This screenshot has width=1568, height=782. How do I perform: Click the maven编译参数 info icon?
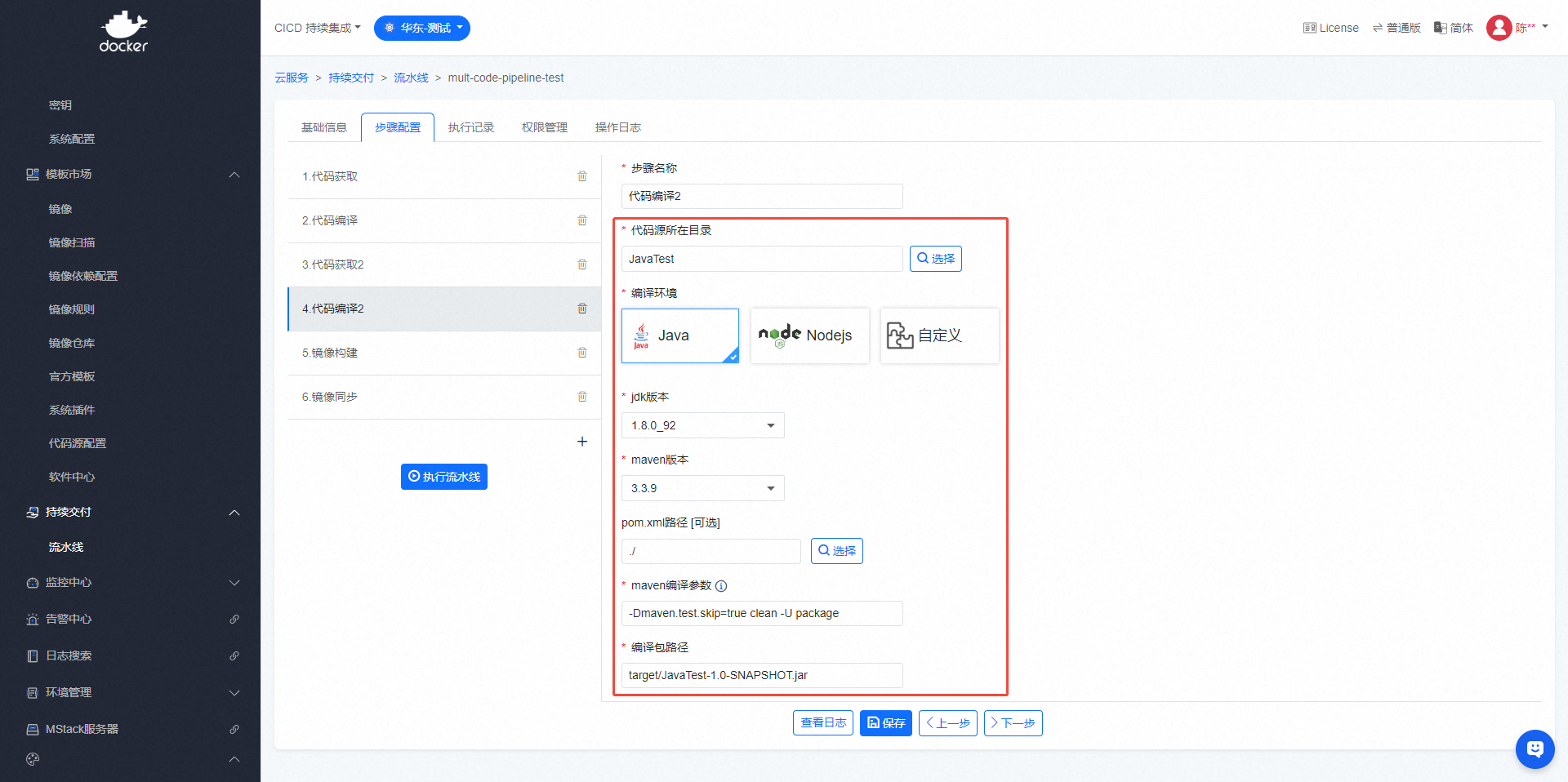[721, 586]
